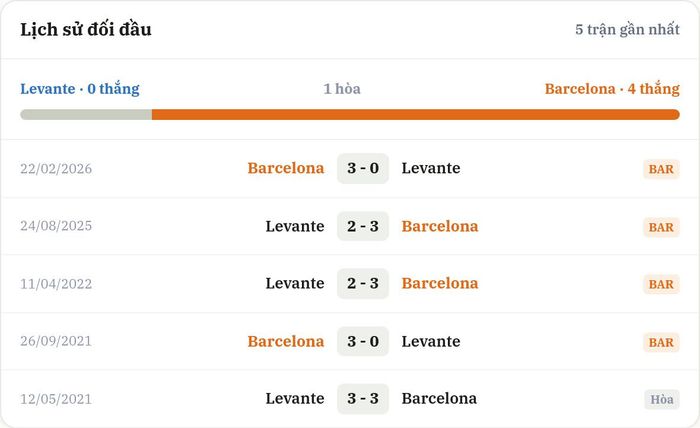This screenshot has height=428, width=700.
Task: Open the 2 - 3 score on 24/08/2025
Action: 363,226
